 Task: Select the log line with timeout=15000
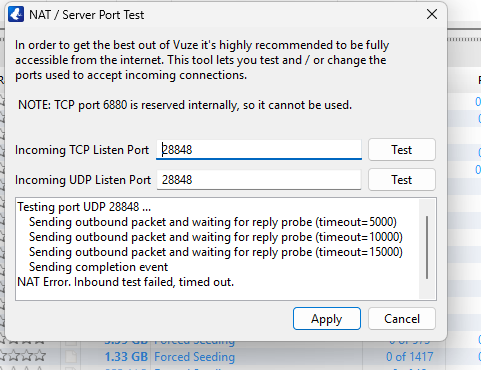click(216, 252)
